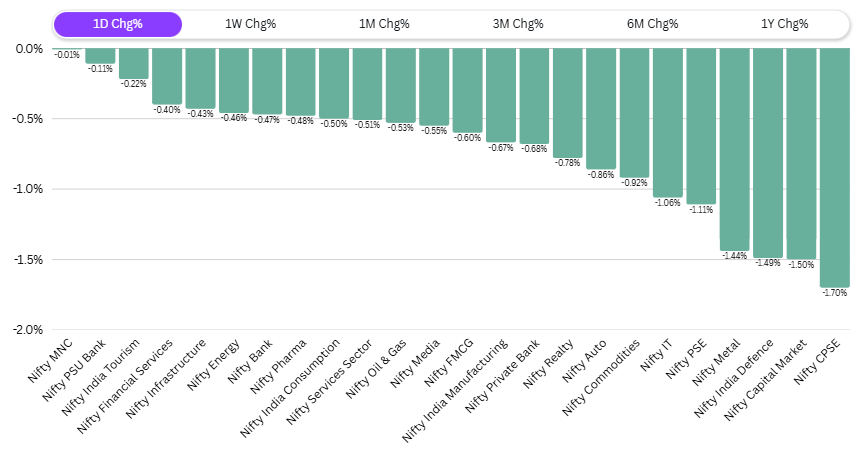Click the Nifty FMCG bar
The height and width of the screenshot is (453, 862).
(x=467, y=90)
